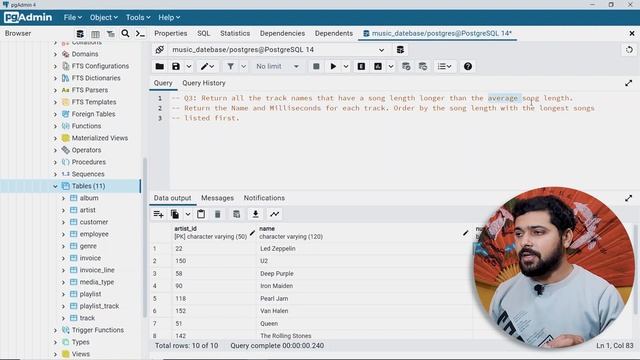Expand the track table node
The width and height of the screenshot is (640, 360).
click(63, 318)
